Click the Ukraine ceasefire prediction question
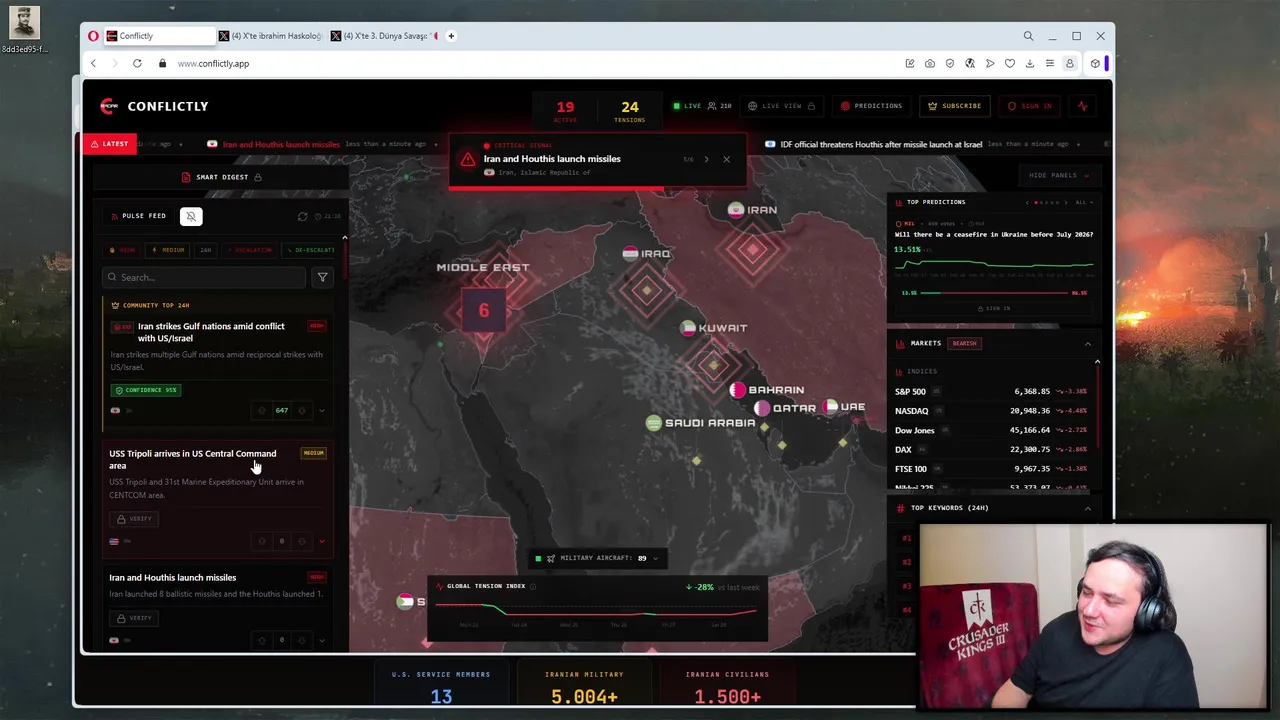The width and height of the screenshot is (1280, 720). pyautogui.click(x=993, y=234)
